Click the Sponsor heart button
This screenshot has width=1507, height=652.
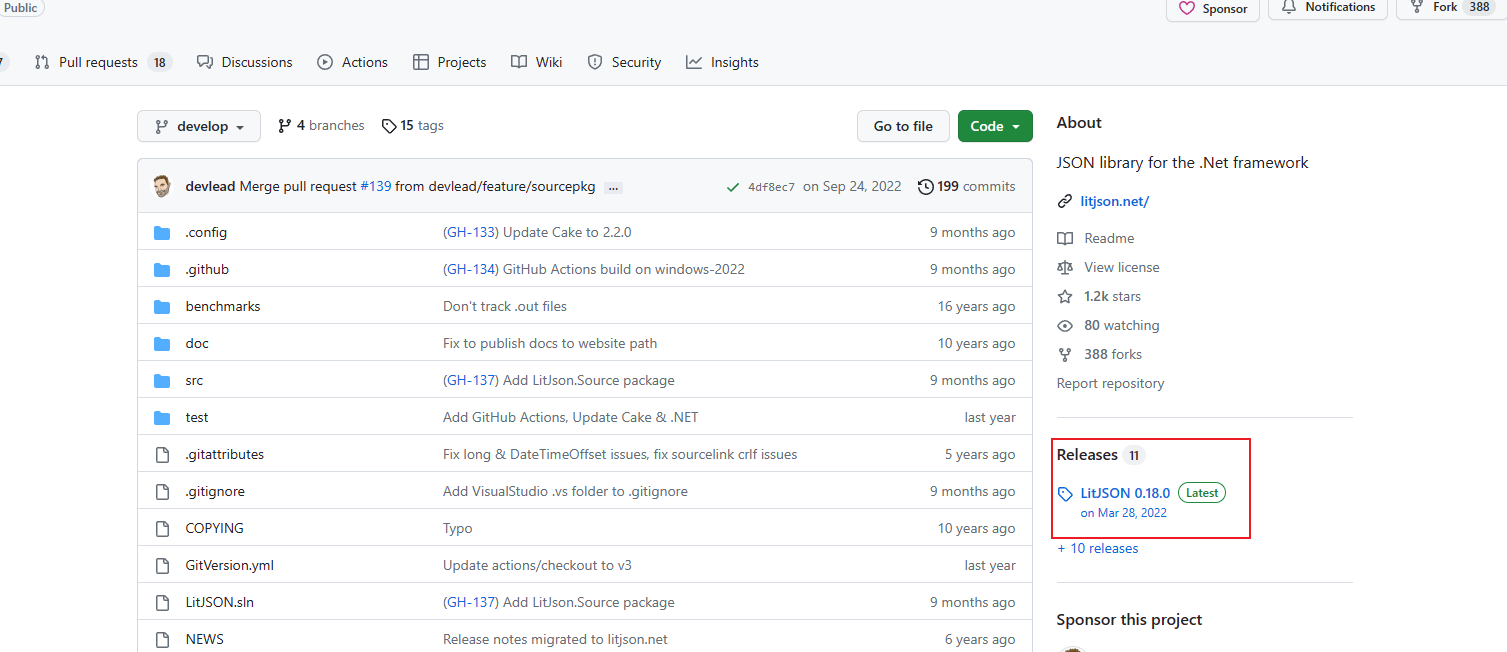point(1213,9)
